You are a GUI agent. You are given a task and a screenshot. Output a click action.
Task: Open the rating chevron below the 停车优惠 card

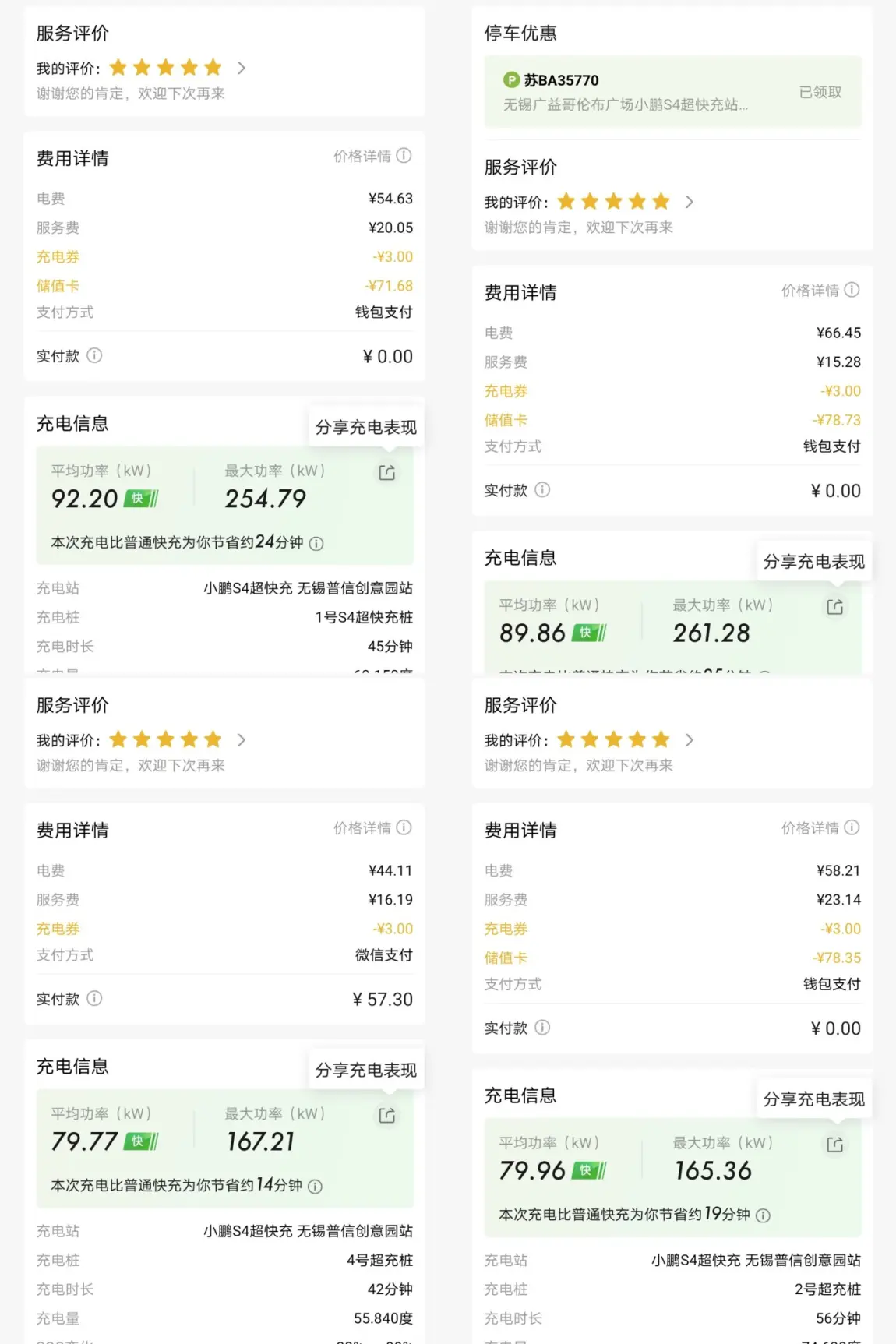(689, 202)
